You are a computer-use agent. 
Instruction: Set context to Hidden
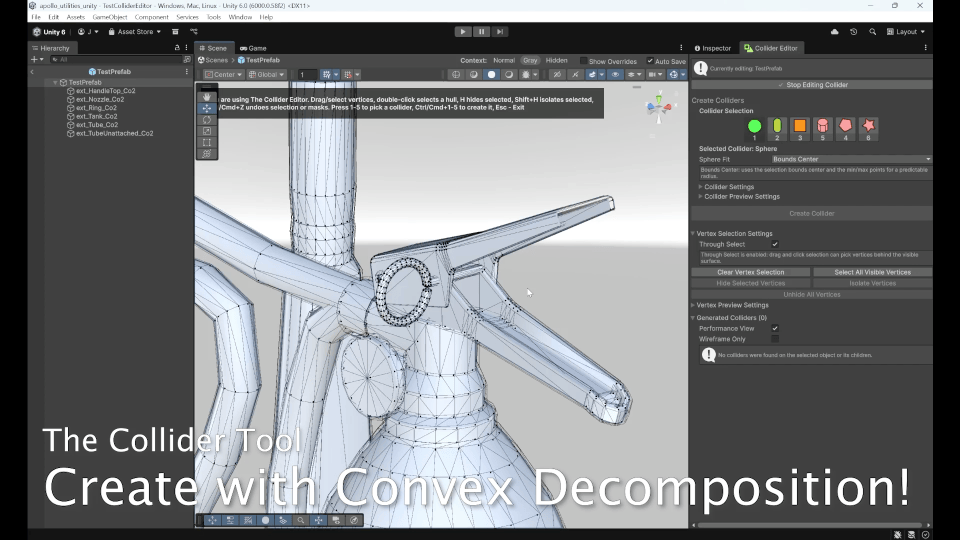(557, 61)
